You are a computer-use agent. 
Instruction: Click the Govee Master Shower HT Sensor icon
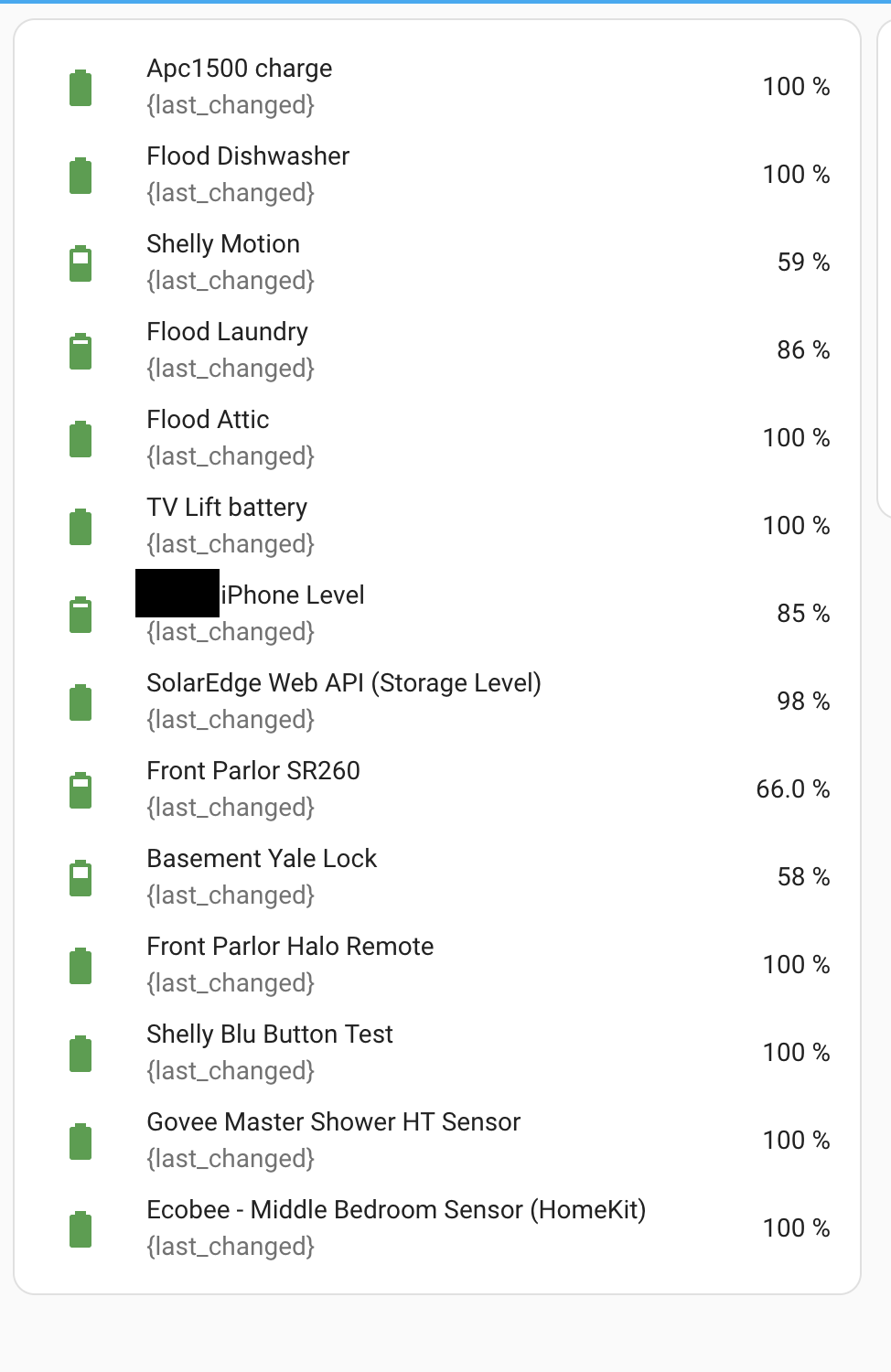pyautogui.click(x=82, y=1140)
